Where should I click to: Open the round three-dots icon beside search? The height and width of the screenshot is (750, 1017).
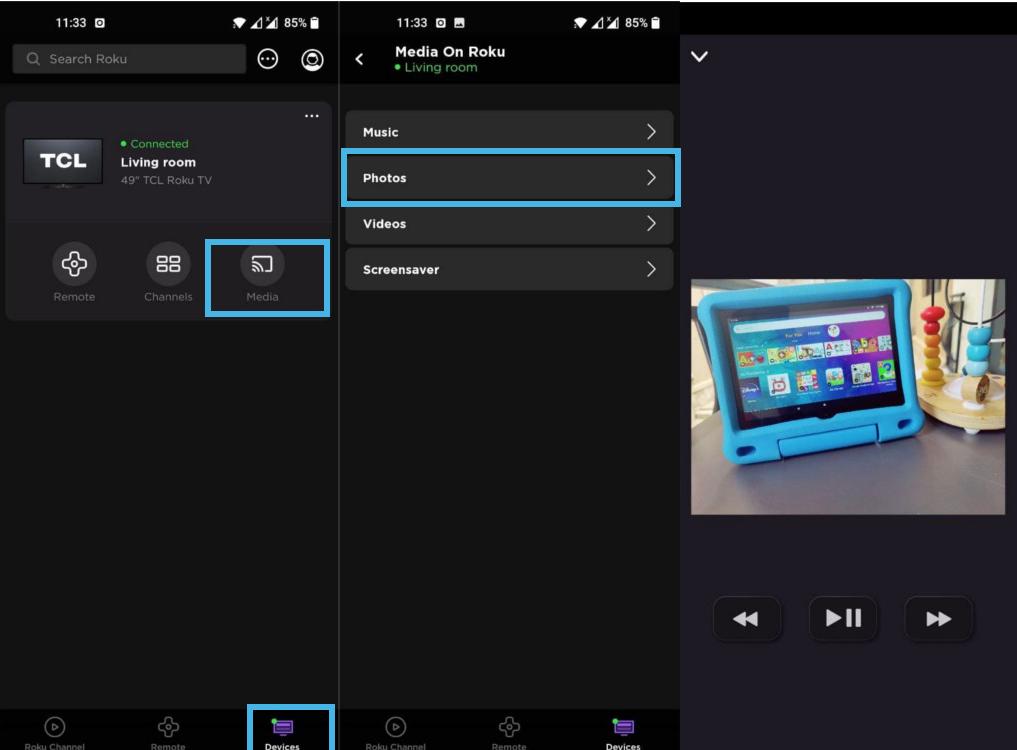pyautogui.click(x=267, y=59)
